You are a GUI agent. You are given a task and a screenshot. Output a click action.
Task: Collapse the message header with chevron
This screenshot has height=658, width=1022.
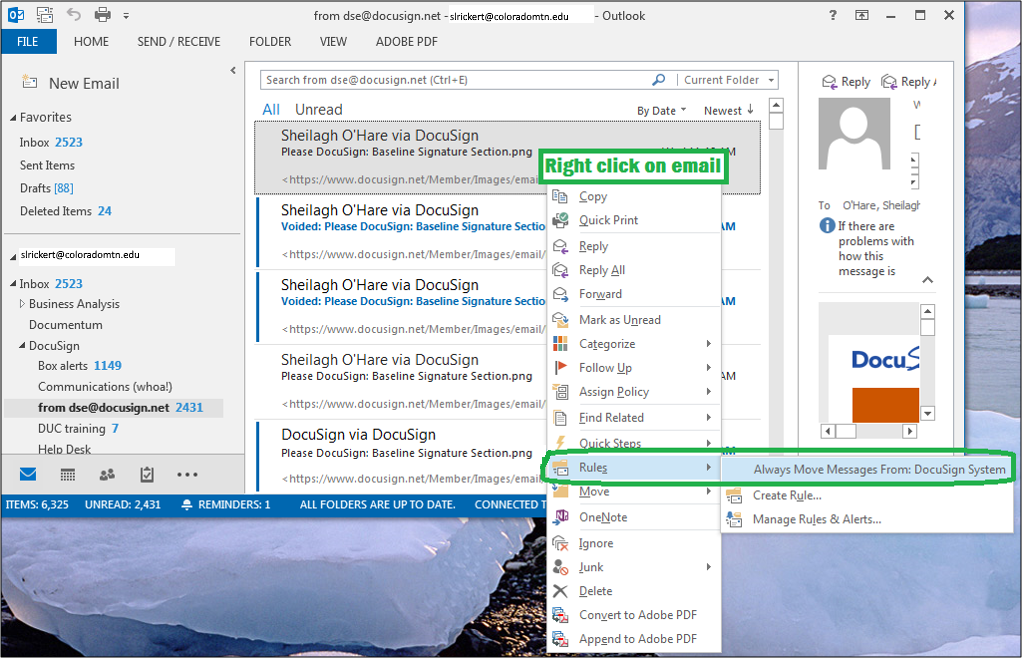coord(927,280)
